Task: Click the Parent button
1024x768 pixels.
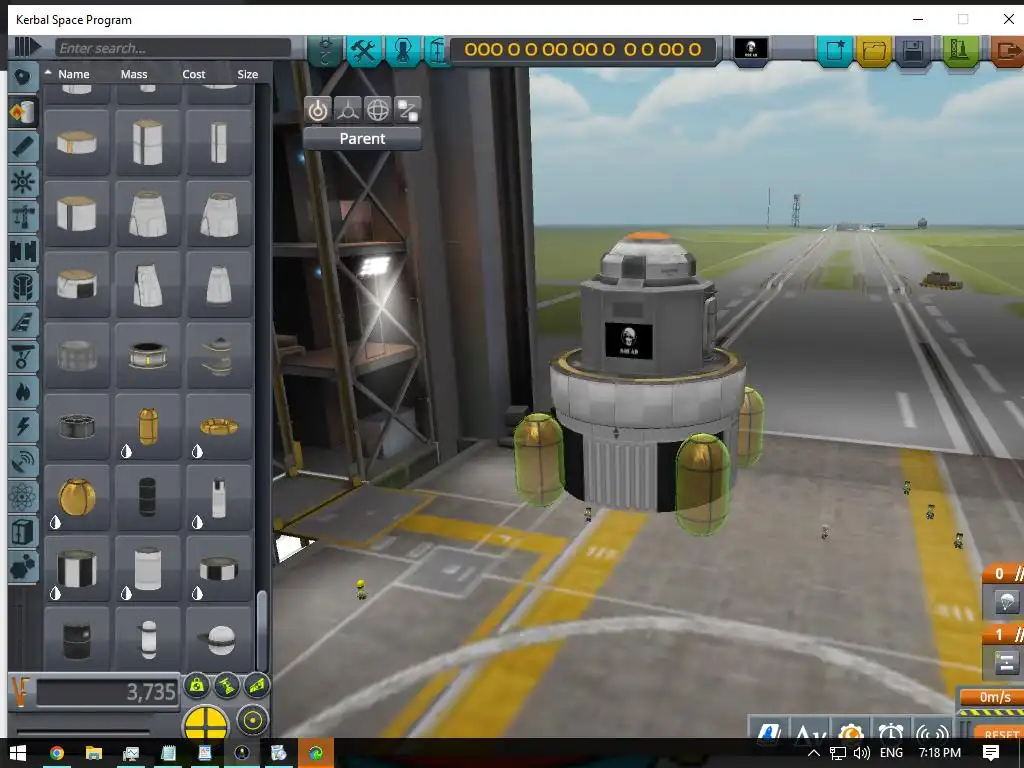Action: 362,138
